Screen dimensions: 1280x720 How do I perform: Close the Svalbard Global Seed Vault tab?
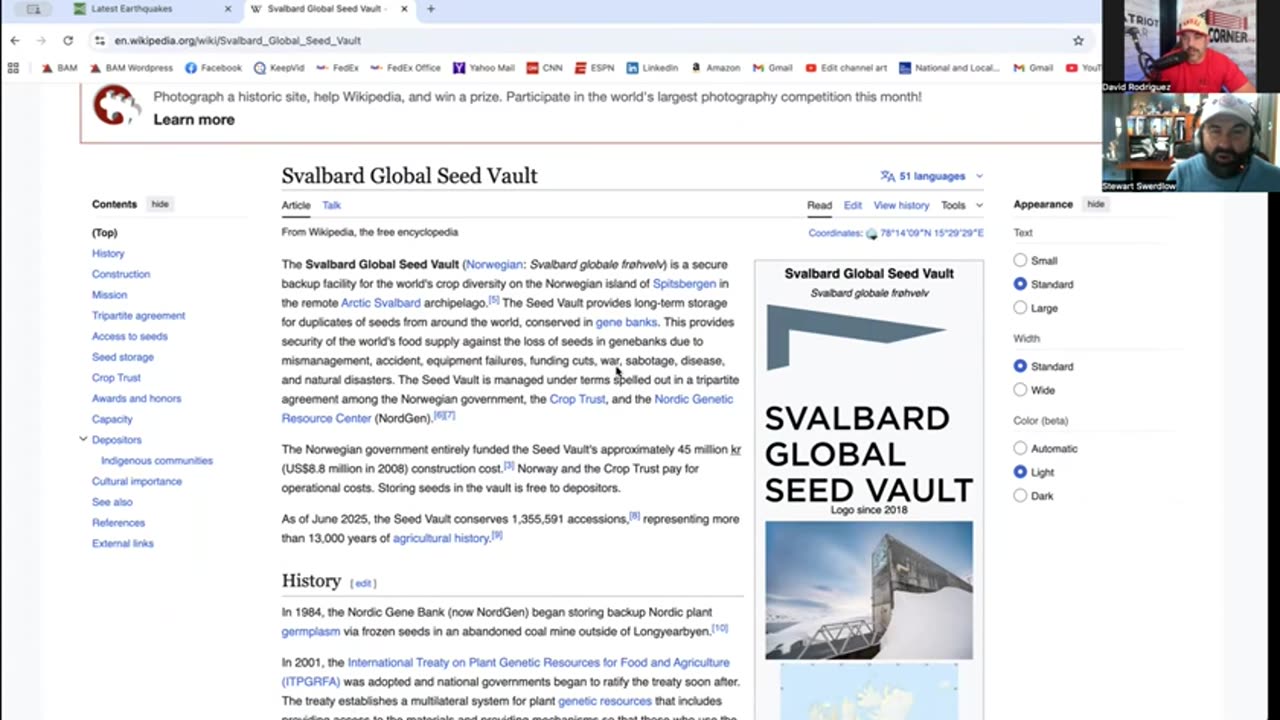click(404, 9)
